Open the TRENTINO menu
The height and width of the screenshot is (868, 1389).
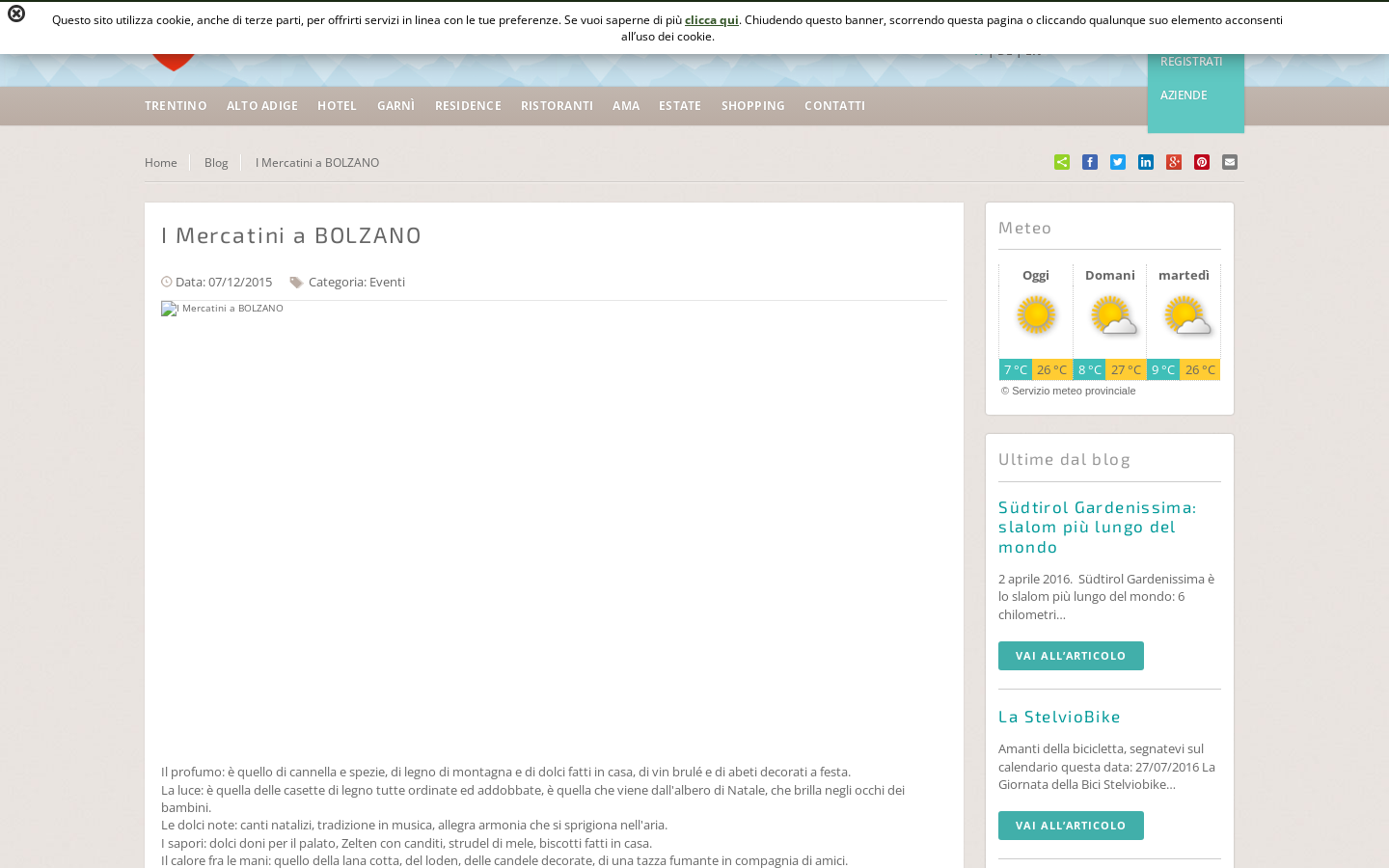pyautogui.click(x=176, y=106)
